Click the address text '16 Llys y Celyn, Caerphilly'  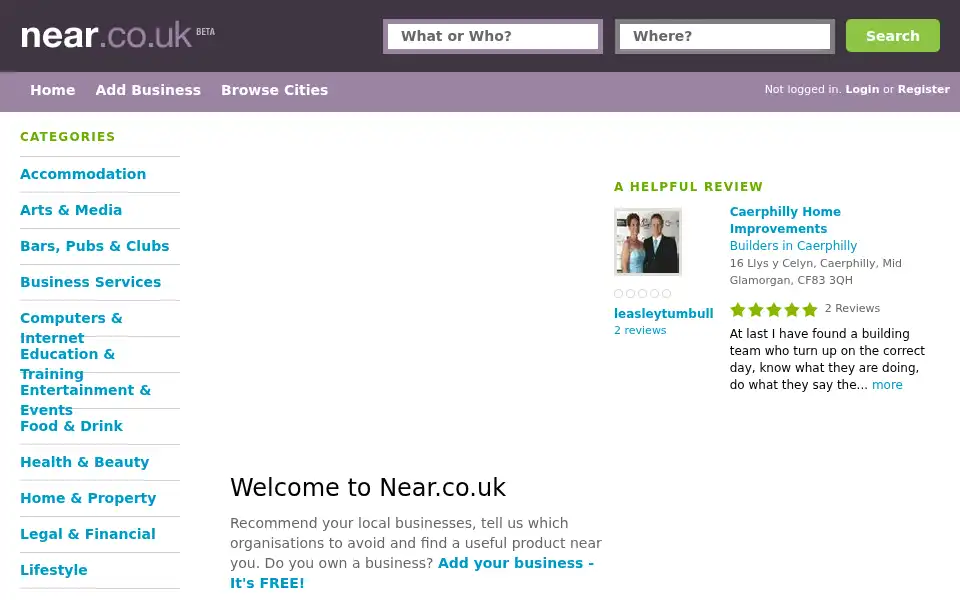[803, 263]
